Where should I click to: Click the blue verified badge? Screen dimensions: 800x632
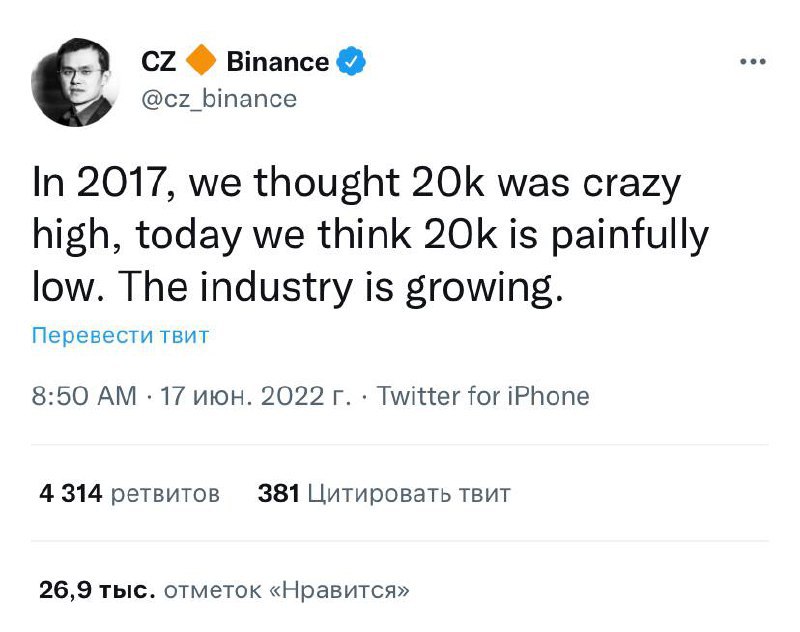click(350, 62)
